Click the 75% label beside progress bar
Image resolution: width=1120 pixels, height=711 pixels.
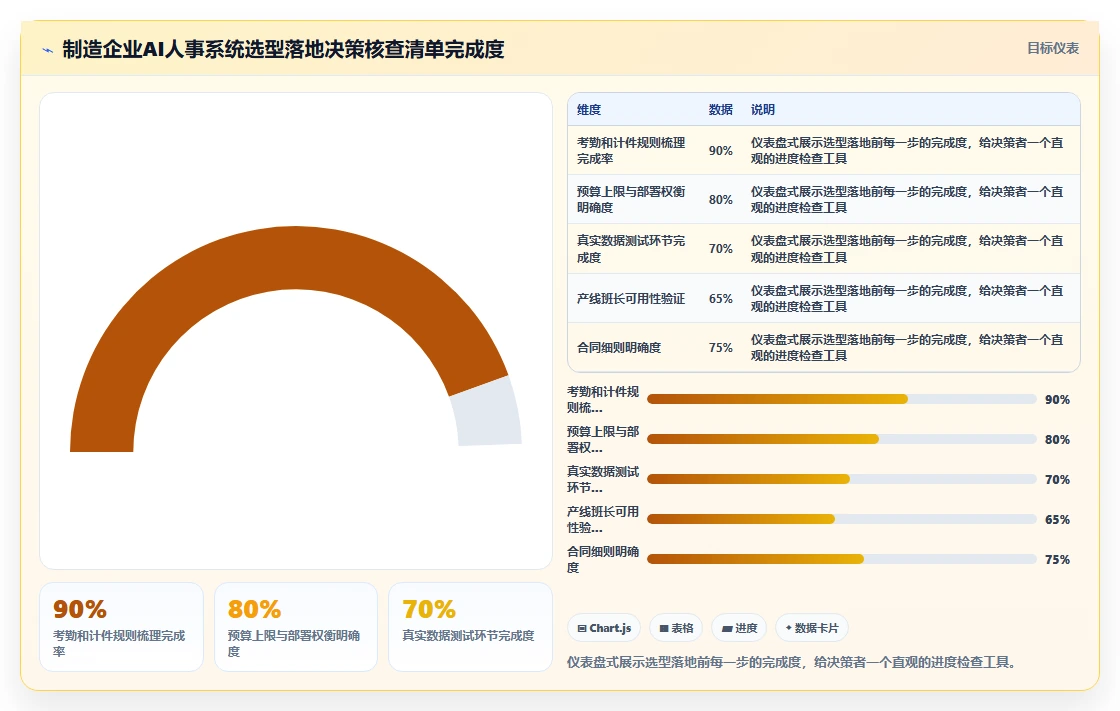[x=1057, y=560]
